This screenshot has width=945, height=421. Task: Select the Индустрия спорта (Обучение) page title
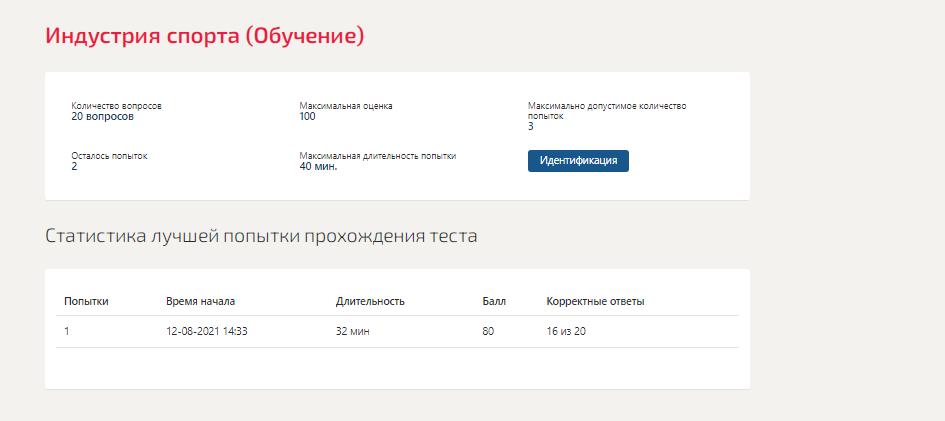205,36
